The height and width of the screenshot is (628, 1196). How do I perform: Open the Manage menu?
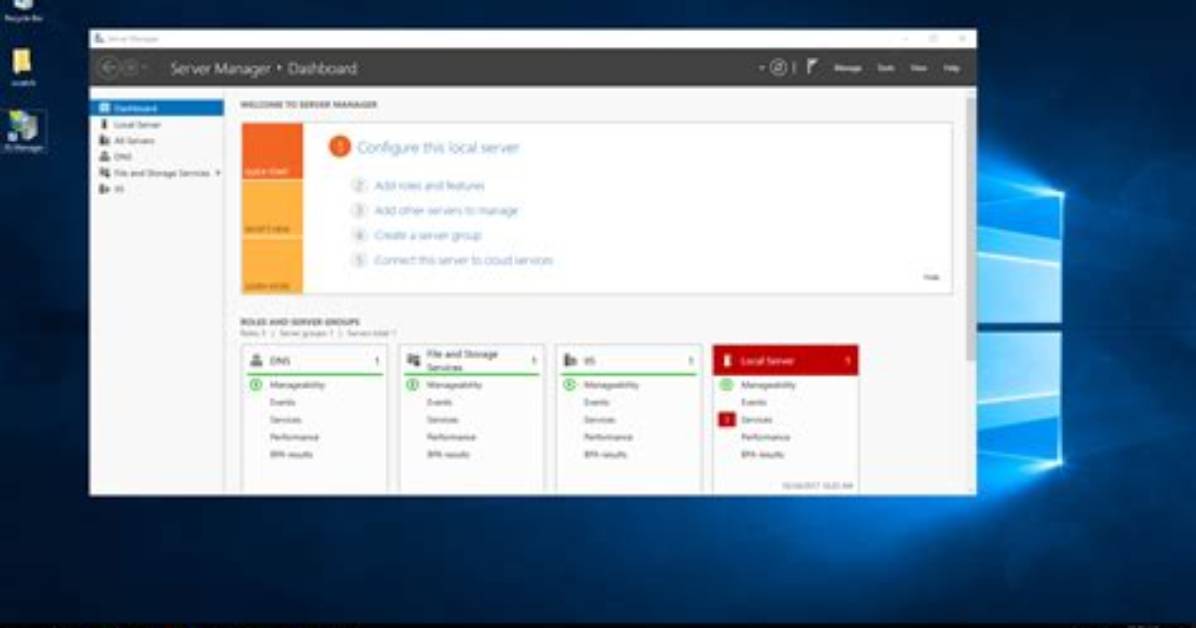pos(847,68)
